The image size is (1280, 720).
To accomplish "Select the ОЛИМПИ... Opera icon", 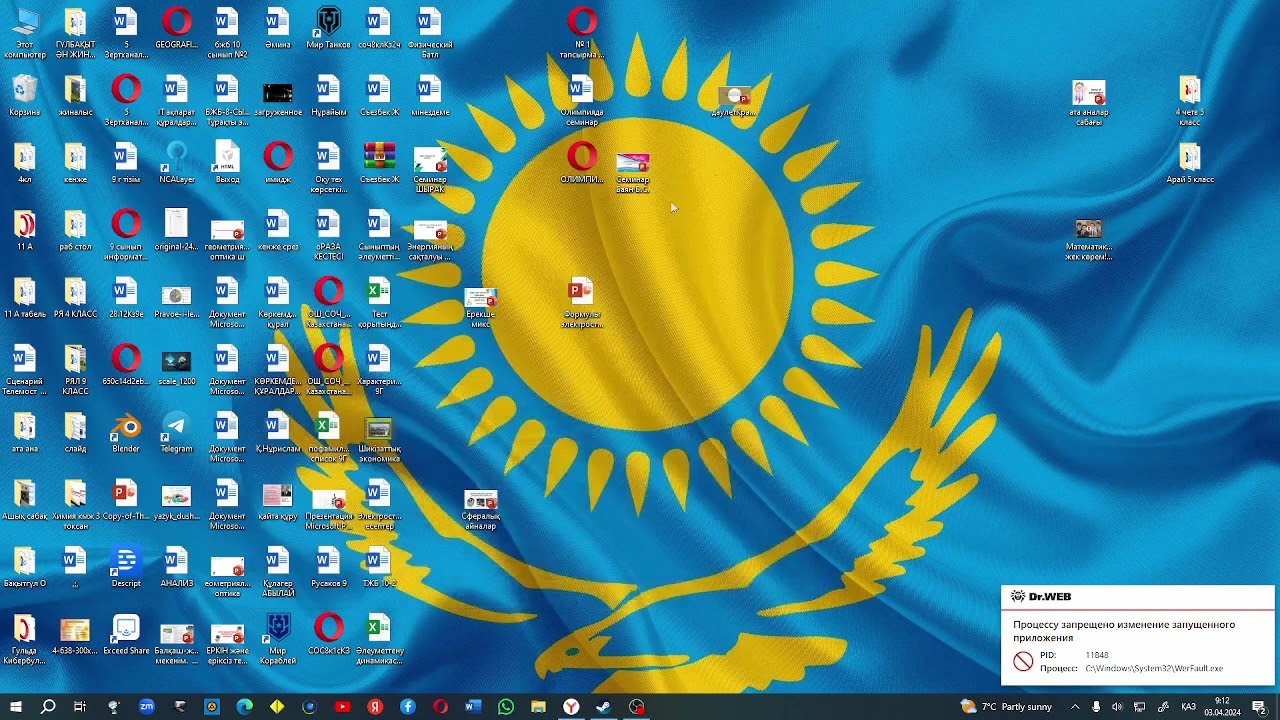I will (581, 165).
